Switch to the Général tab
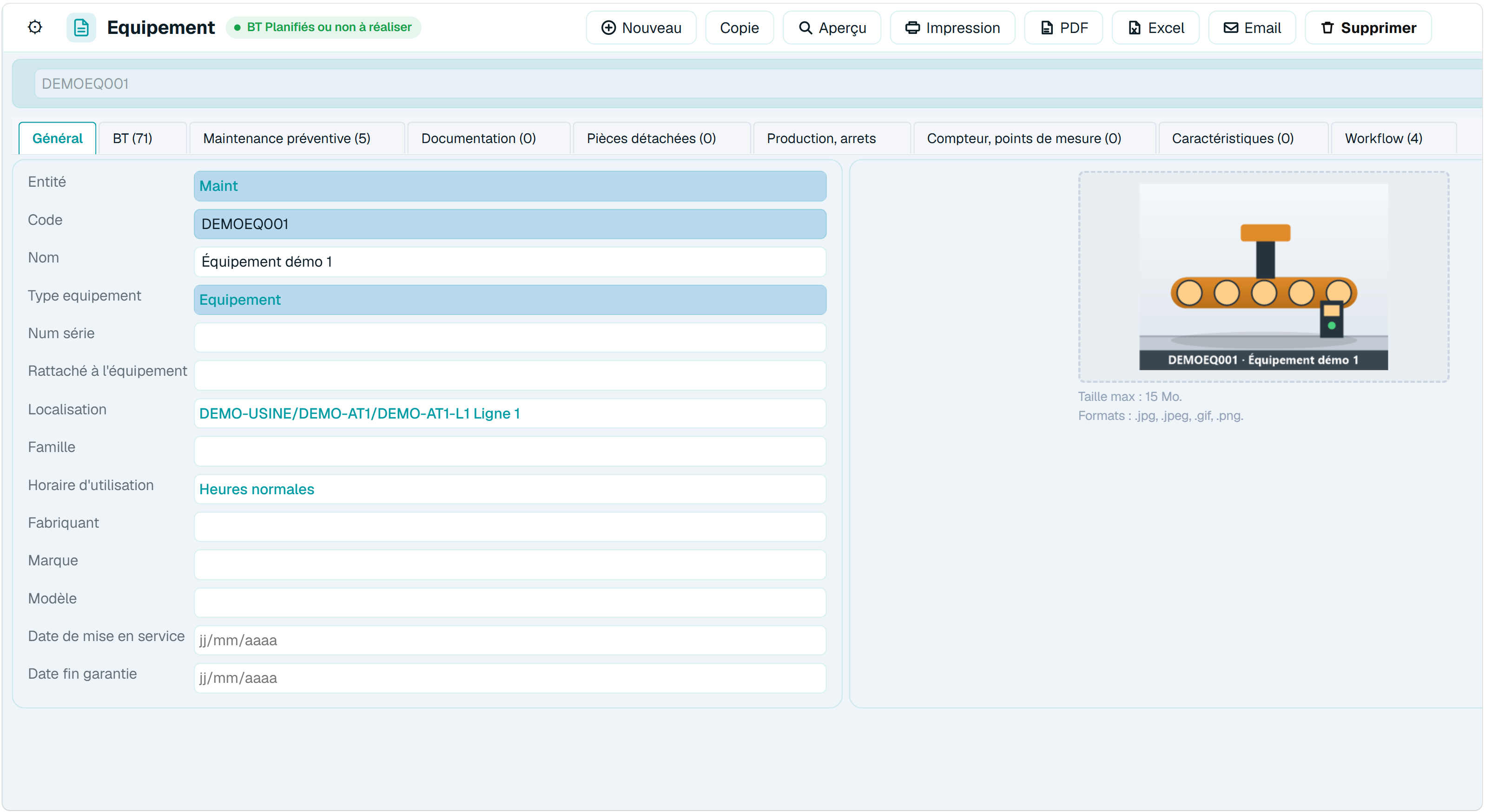Screen dimensions: 1485x812 [x=57, y=138]
